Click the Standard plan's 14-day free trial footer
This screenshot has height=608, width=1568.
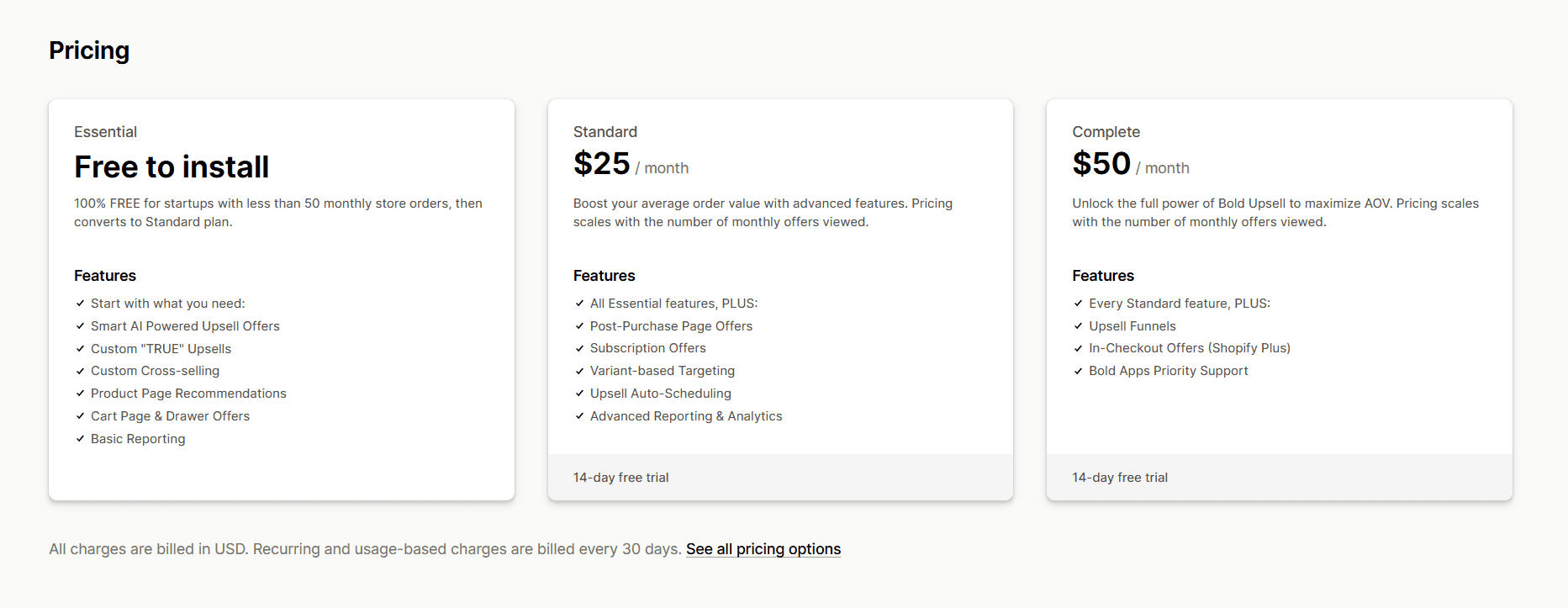click(x=621, y=478)
